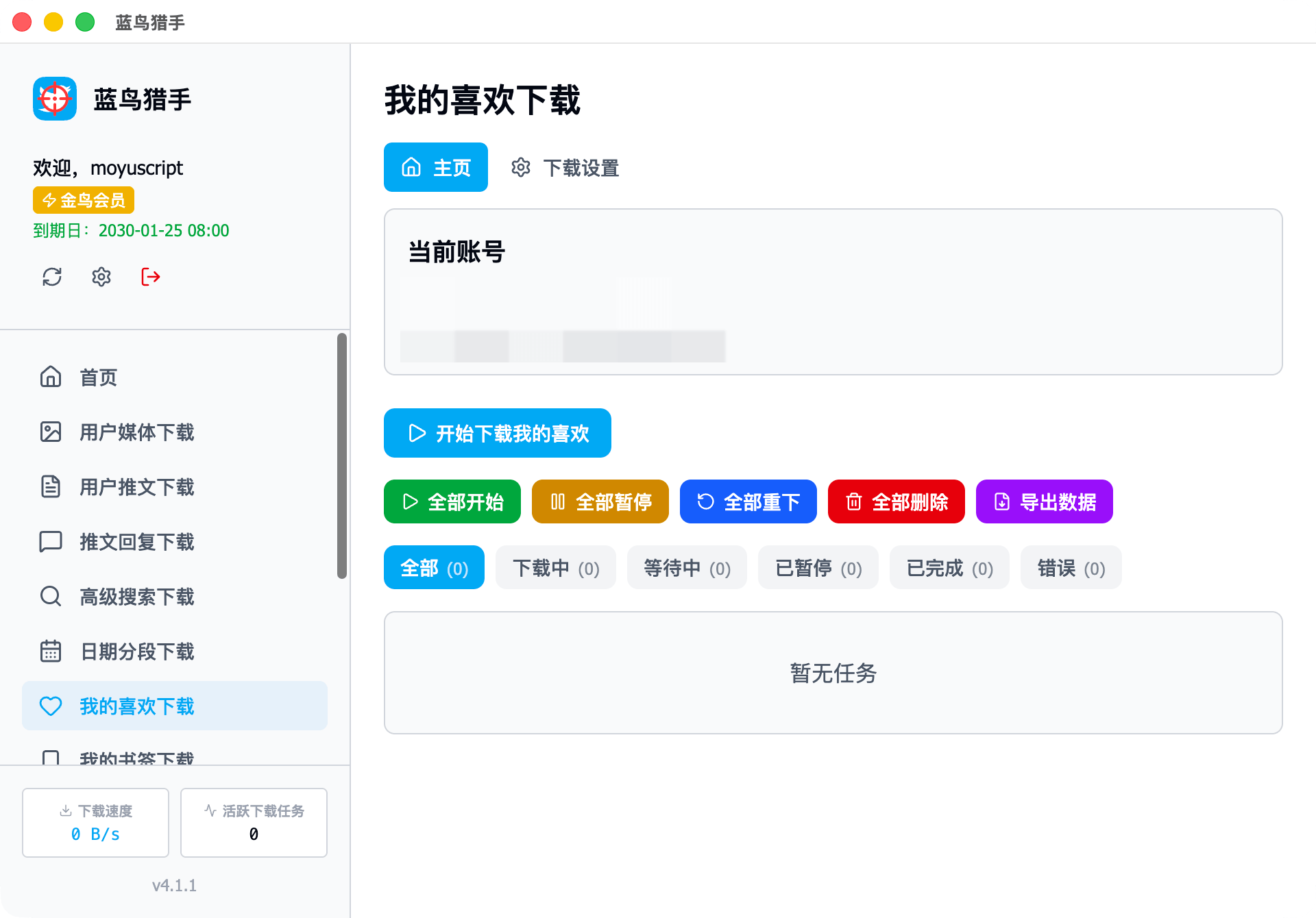Open the settings gear in the sidebar profile
The image size is (1316, 918).
(101, 277)
